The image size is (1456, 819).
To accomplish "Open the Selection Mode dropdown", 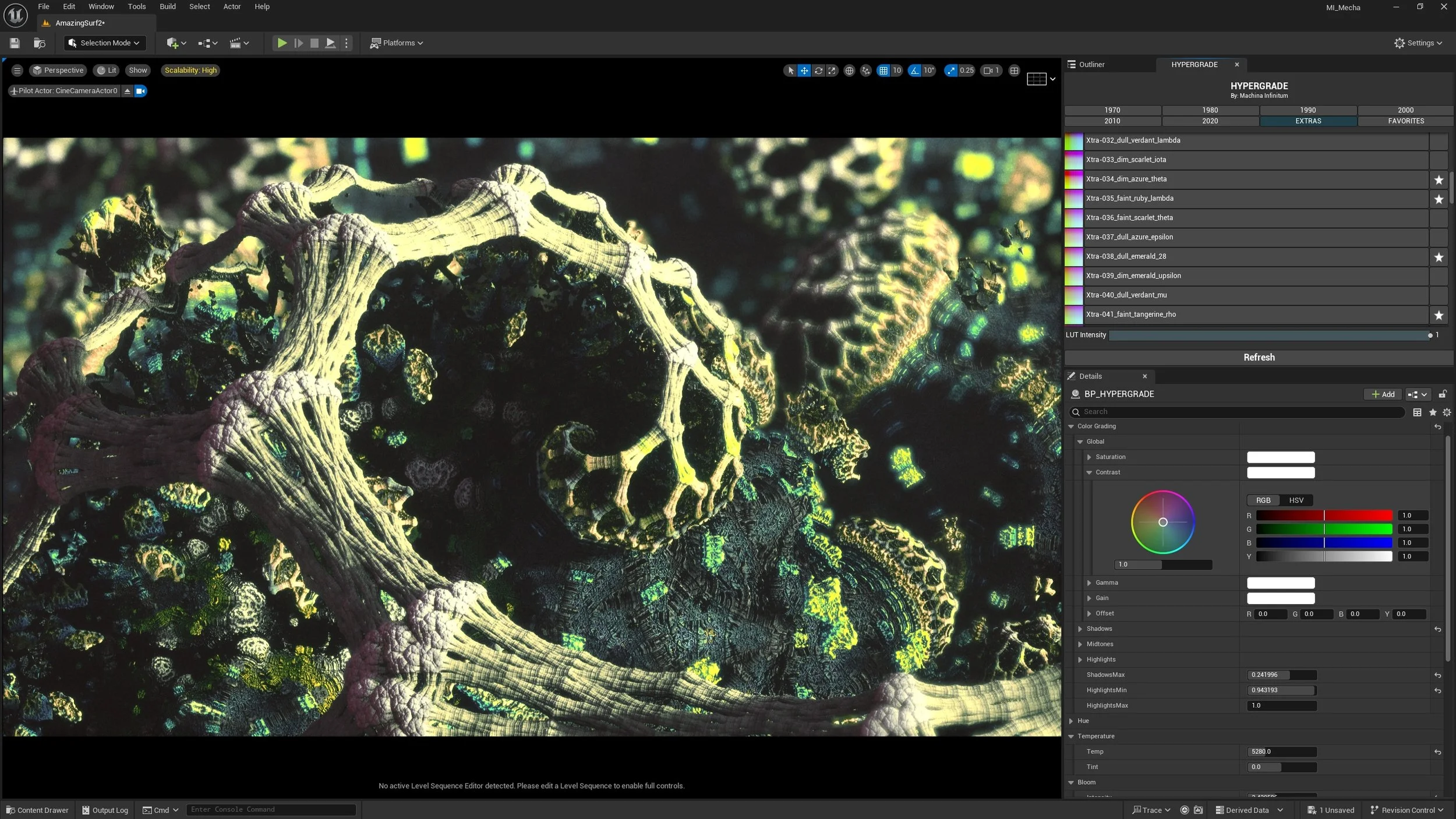I will coord(105,43).
